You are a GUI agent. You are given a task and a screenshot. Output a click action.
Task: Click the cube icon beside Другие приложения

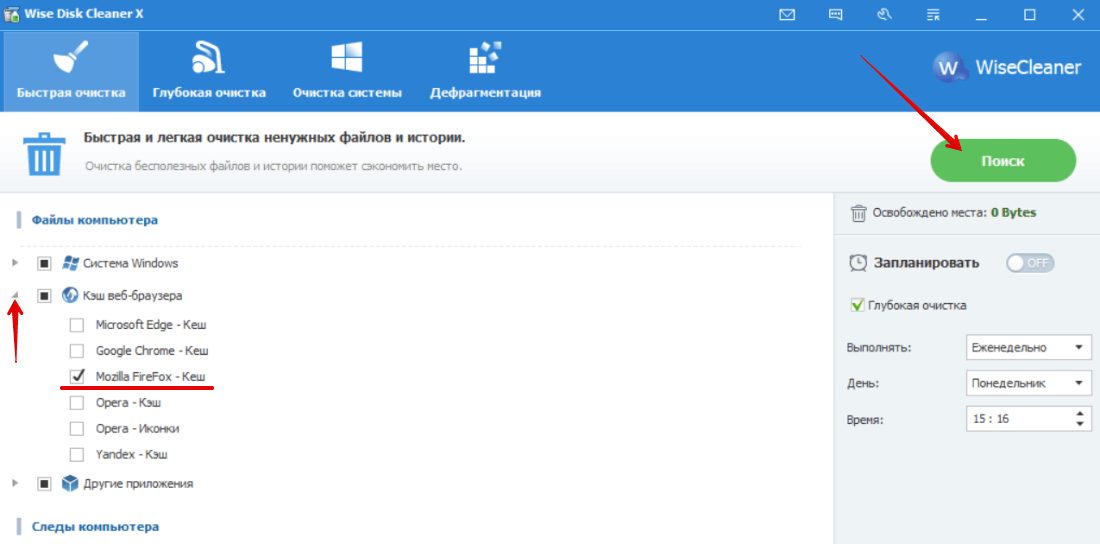tap(69, 484)
